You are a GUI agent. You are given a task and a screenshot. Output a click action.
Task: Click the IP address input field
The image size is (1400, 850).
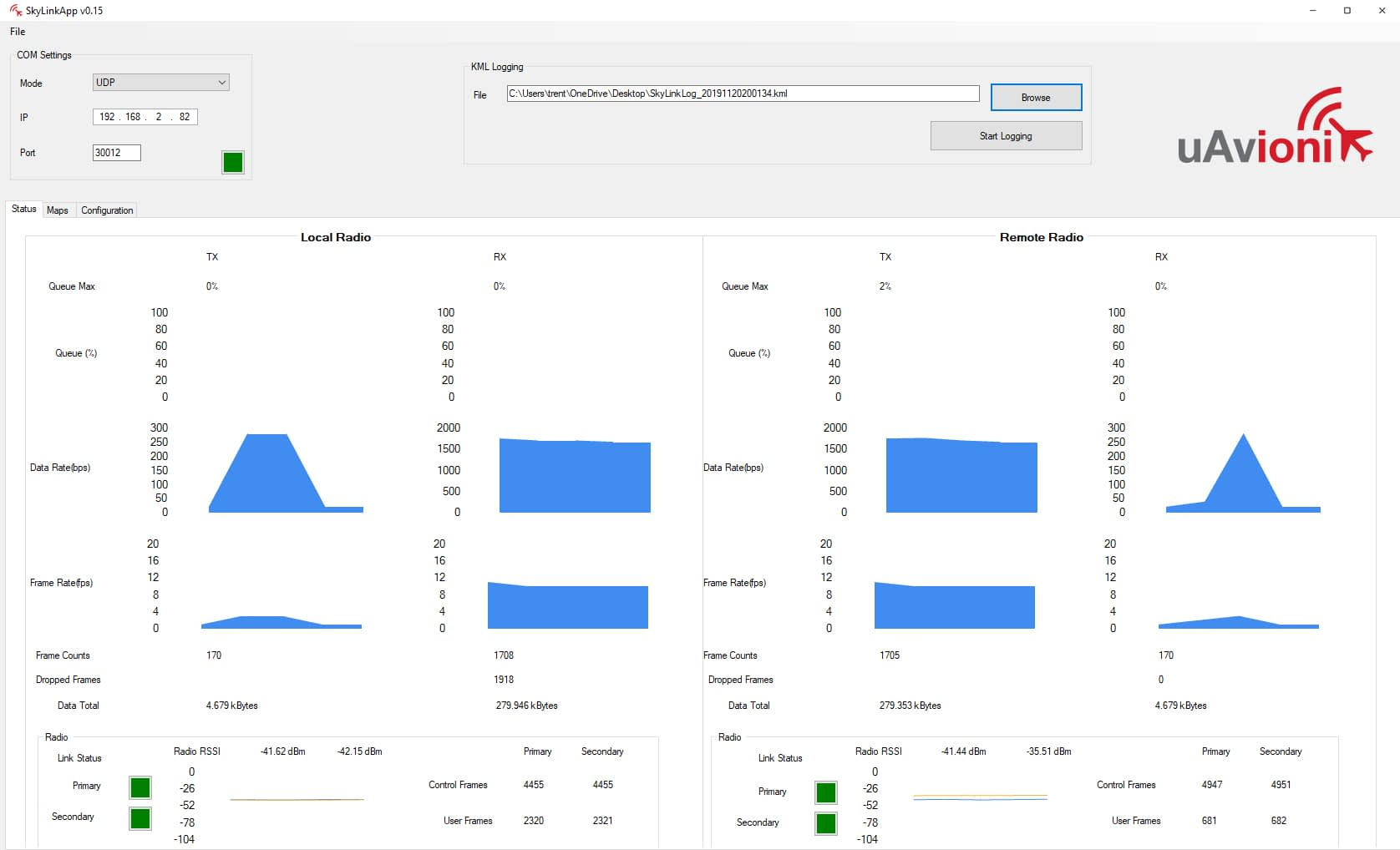[x=145, y=117]
